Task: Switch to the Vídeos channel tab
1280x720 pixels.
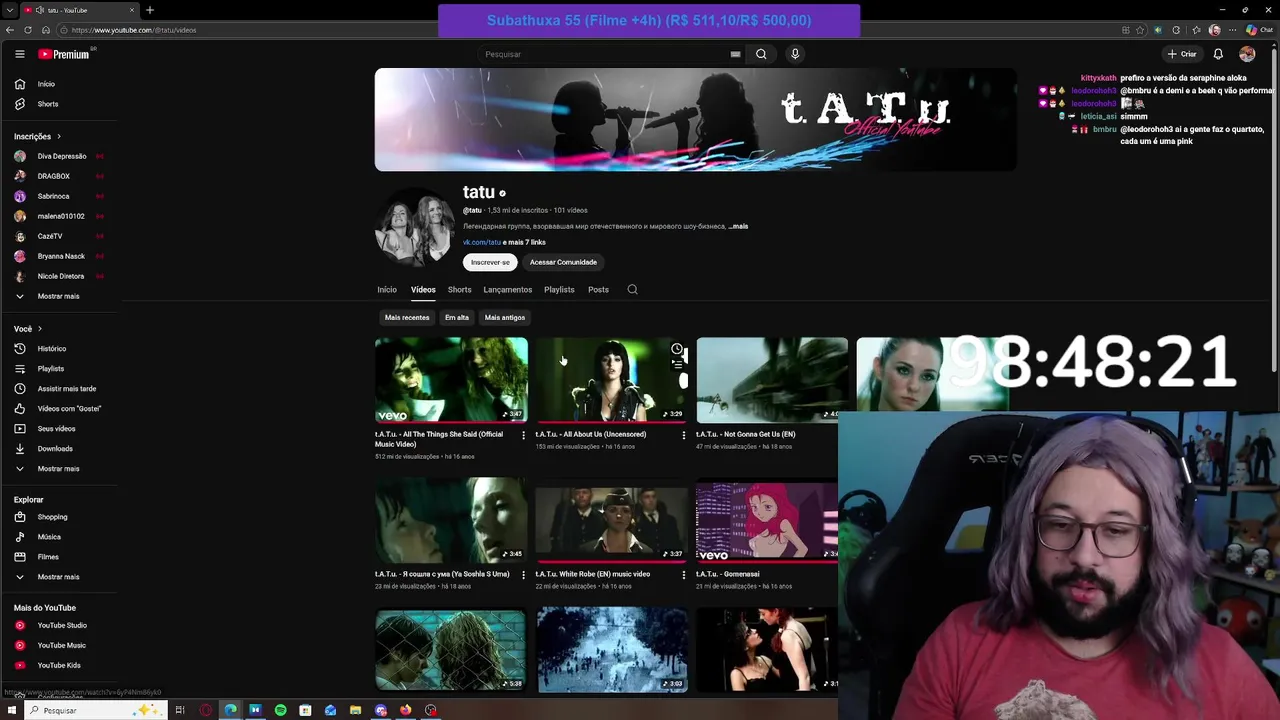Action: 423,290
